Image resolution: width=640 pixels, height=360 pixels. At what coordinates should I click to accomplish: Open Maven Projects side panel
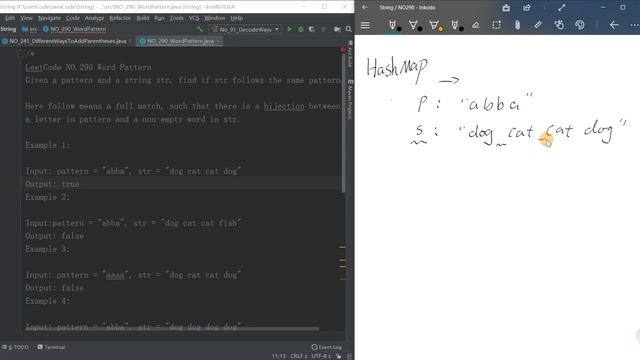pos(350,99)
